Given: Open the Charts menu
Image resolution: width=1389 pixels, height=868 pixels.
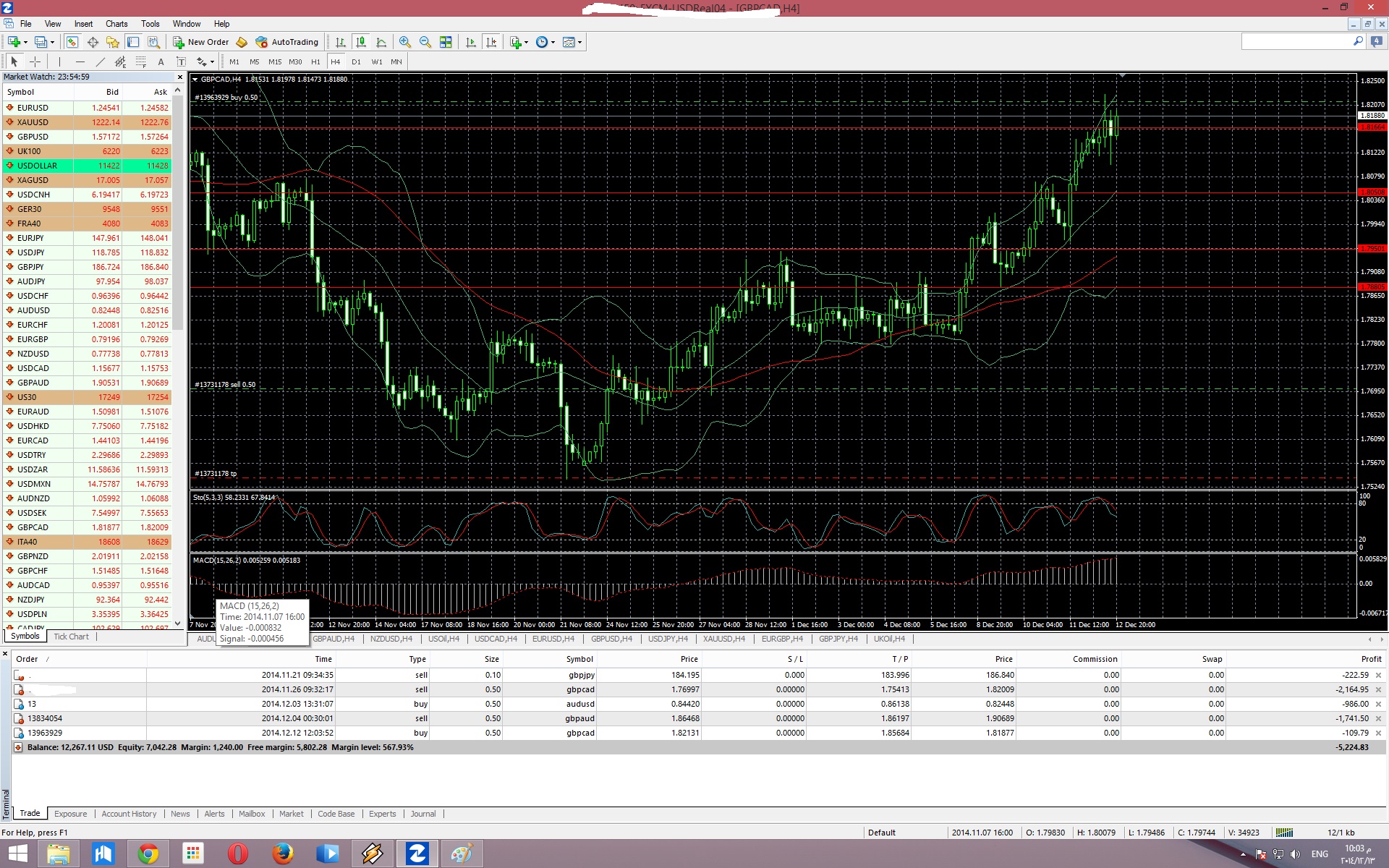Looking at the screenshot, I should (x=116, y=24).
